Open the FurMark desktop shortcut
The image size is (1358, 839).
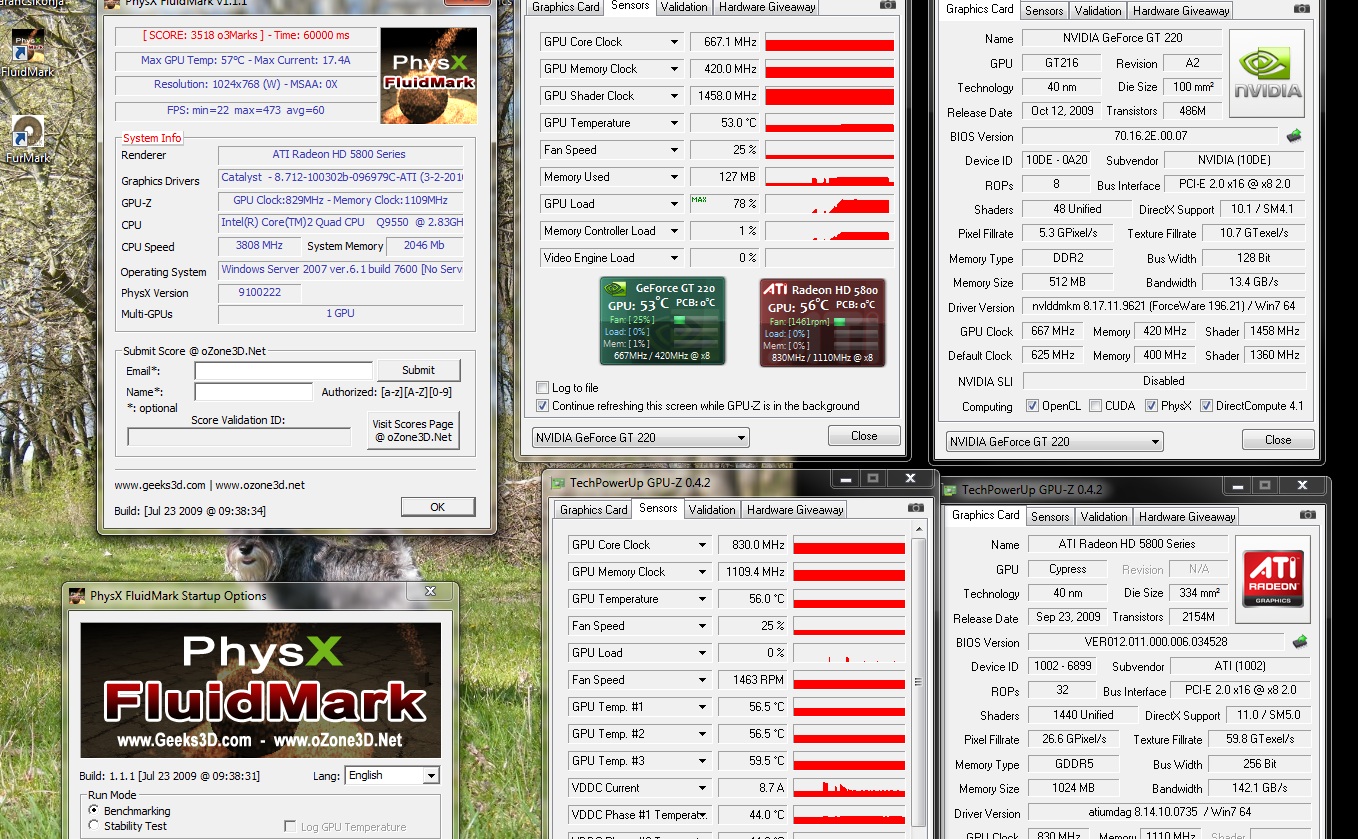[26, 141]
